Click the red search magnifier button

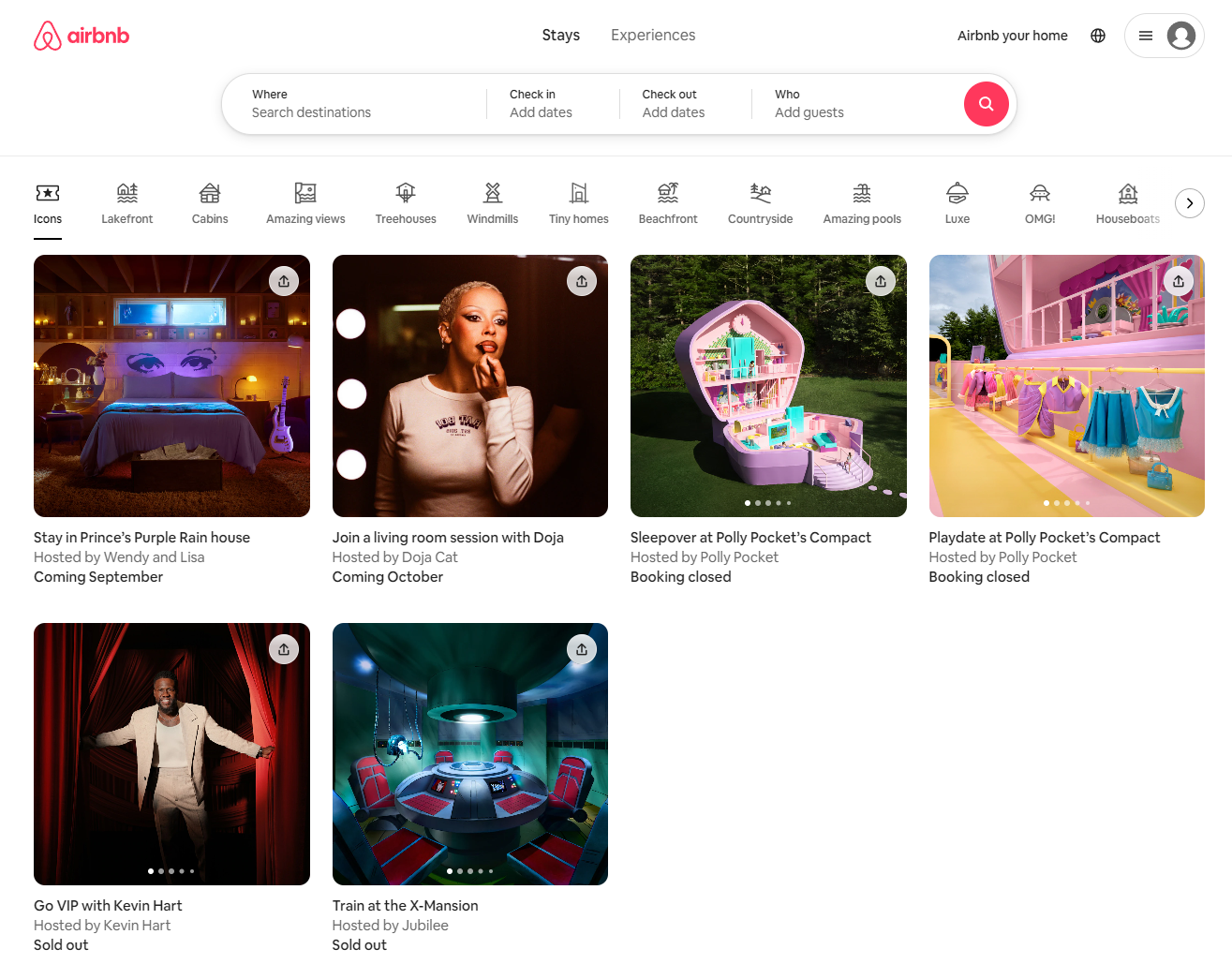[x=986, y=104]
